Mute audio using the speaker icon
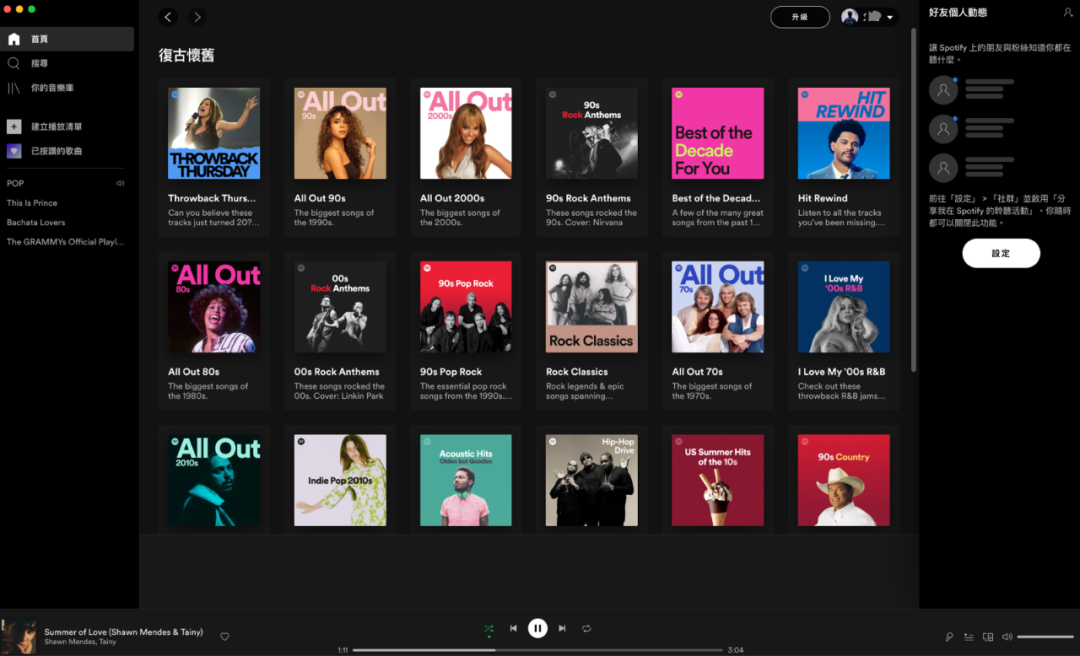This screenshot has width=1080, height=656. pos(1007,637)
